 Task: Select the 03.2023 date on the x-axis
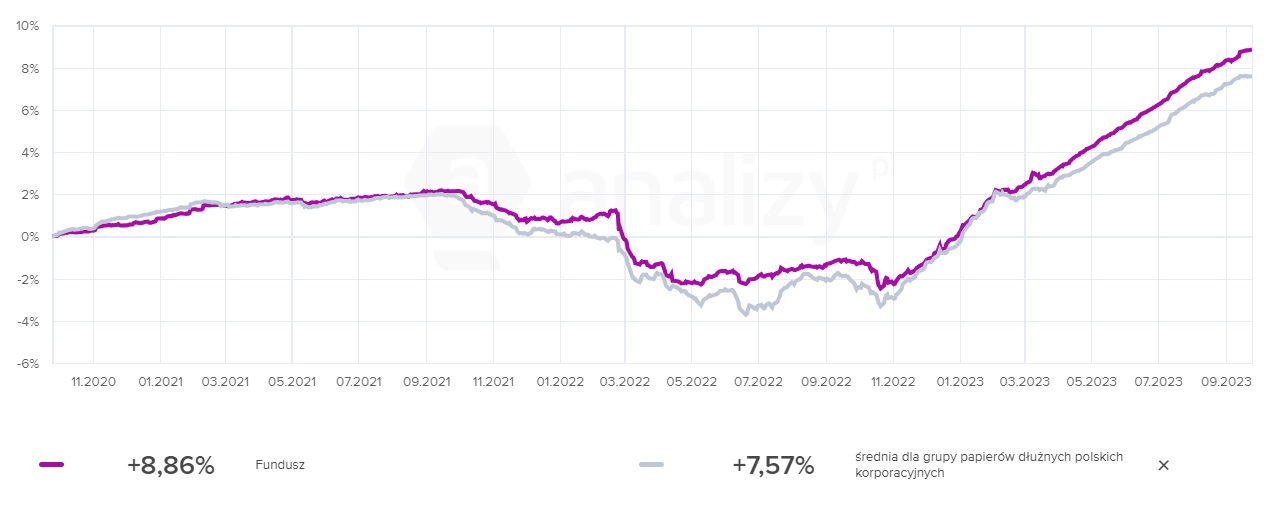point(1024,381)
